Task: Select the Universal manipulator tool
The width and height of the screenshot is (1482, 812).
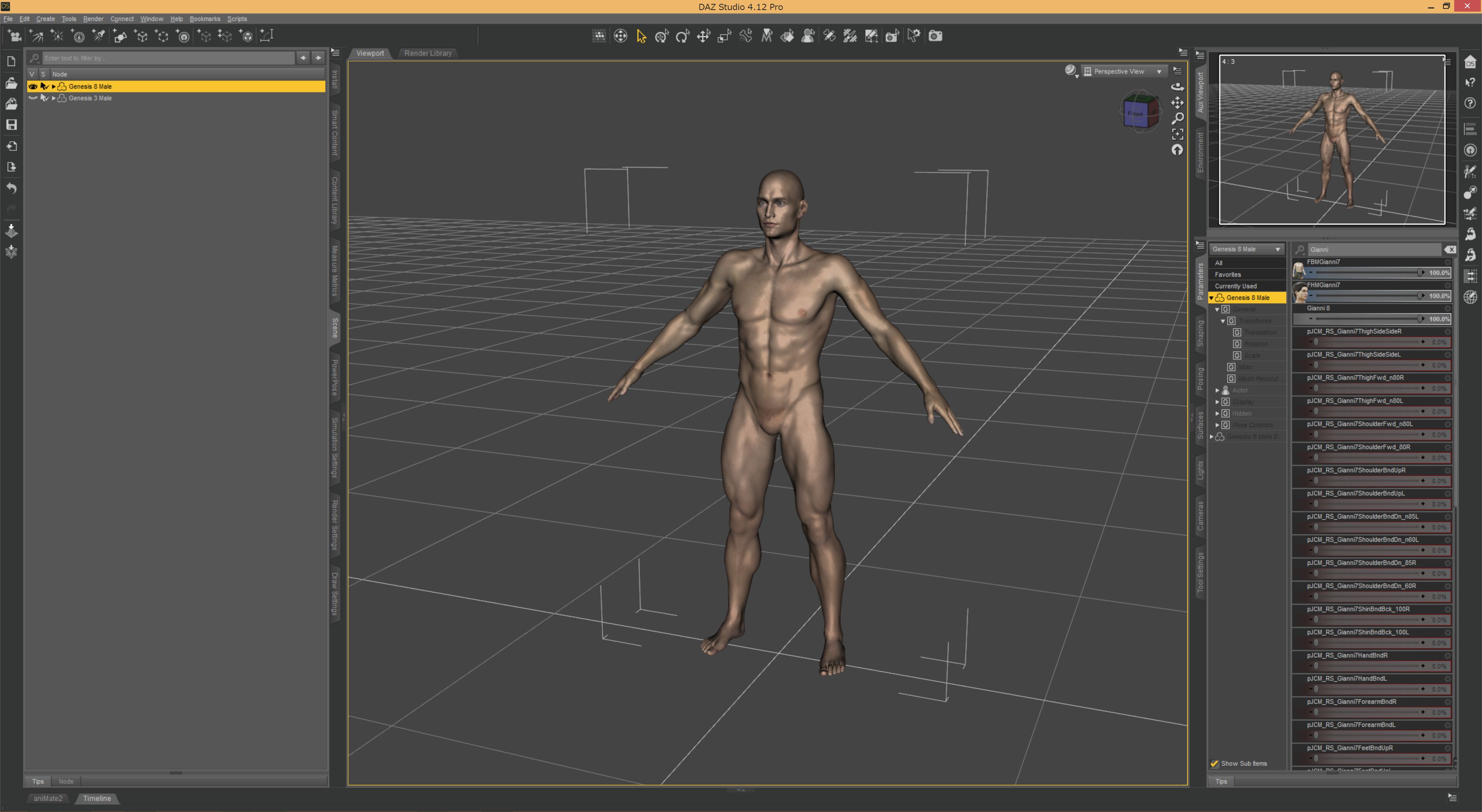Action: (661, 36)
